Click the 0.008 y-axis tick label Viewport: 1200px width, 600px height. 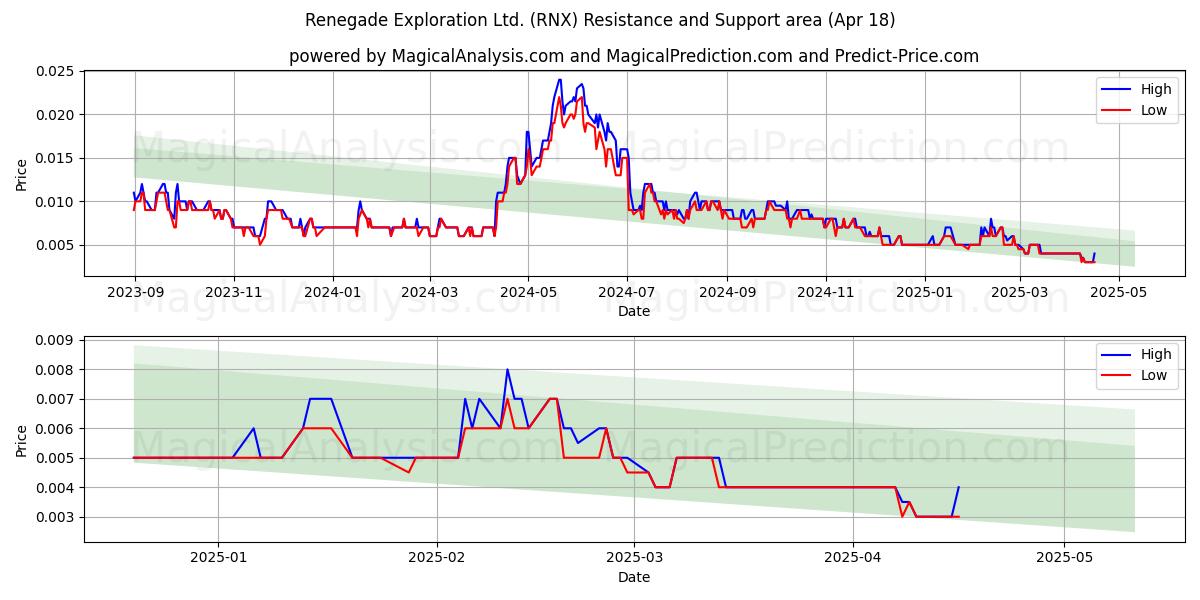56,370
